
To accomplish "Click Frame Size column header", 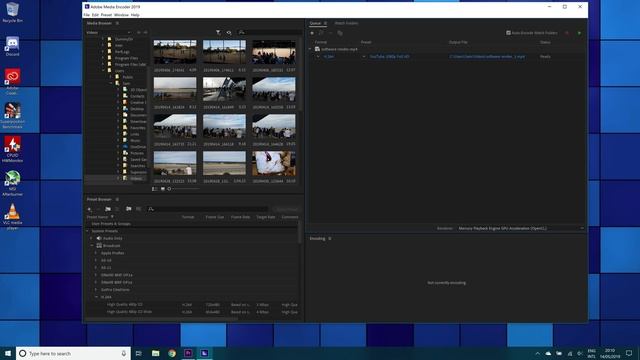I will tap(215, 217).
